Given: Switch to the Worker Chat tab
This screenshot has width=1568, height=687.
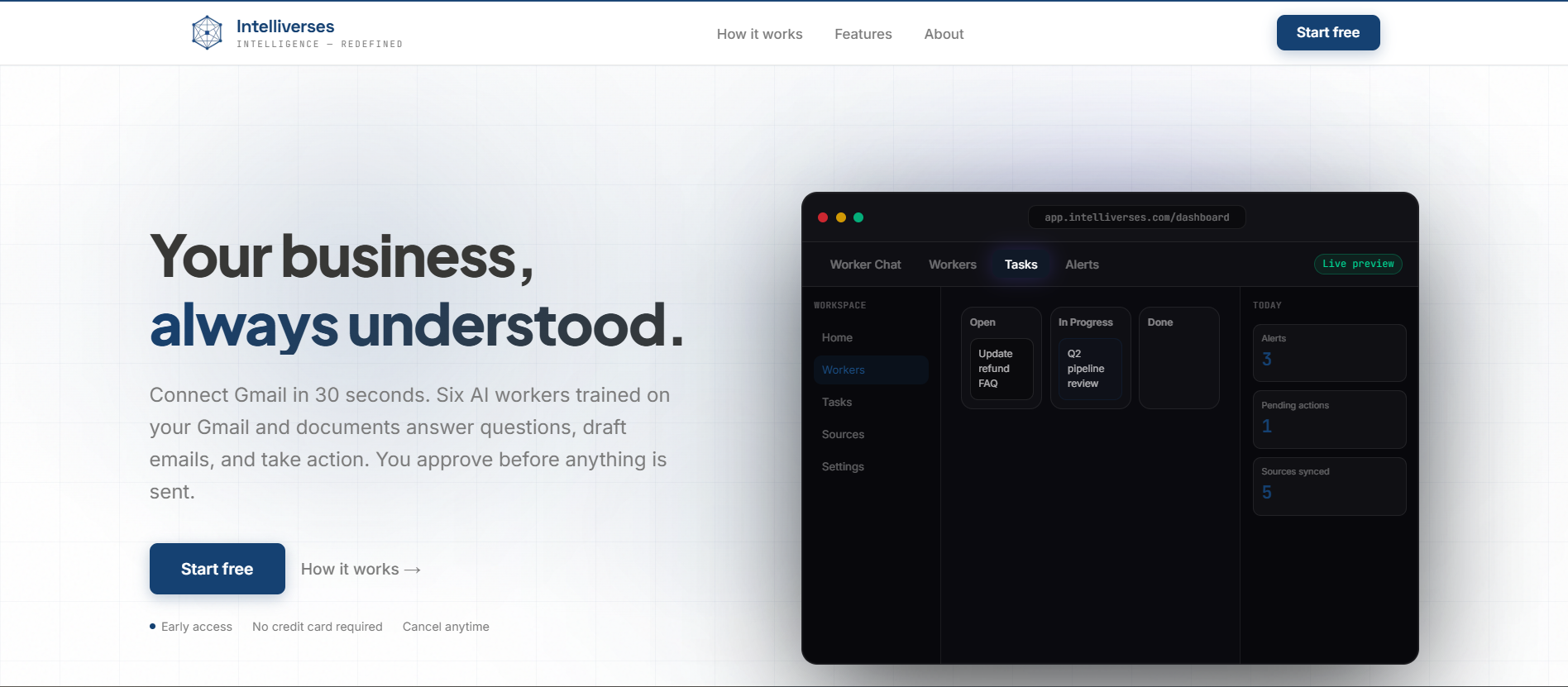Looking at the screenshot, I should point(865,265).
